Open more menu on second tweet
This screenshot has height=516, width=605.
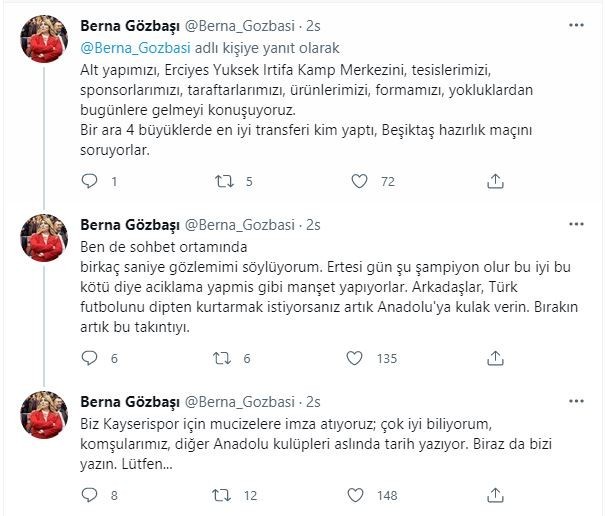576,222
